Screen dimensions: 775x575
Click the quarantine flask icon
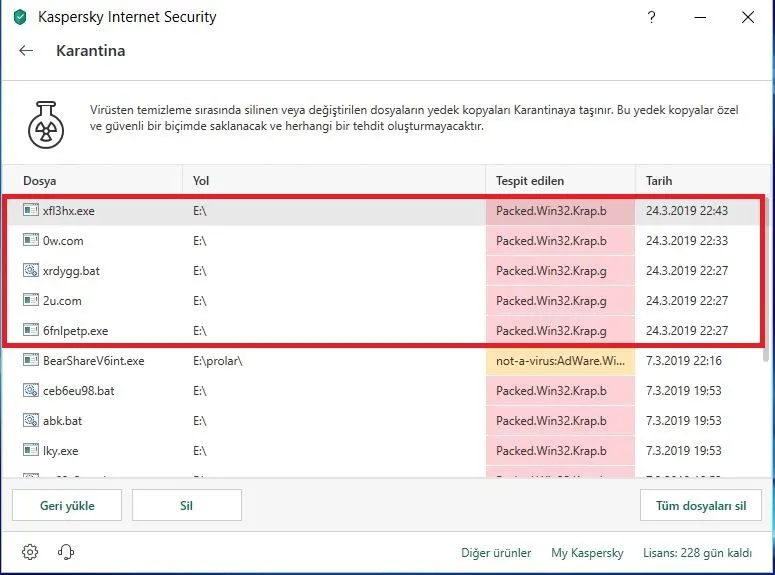pos(45,125)
